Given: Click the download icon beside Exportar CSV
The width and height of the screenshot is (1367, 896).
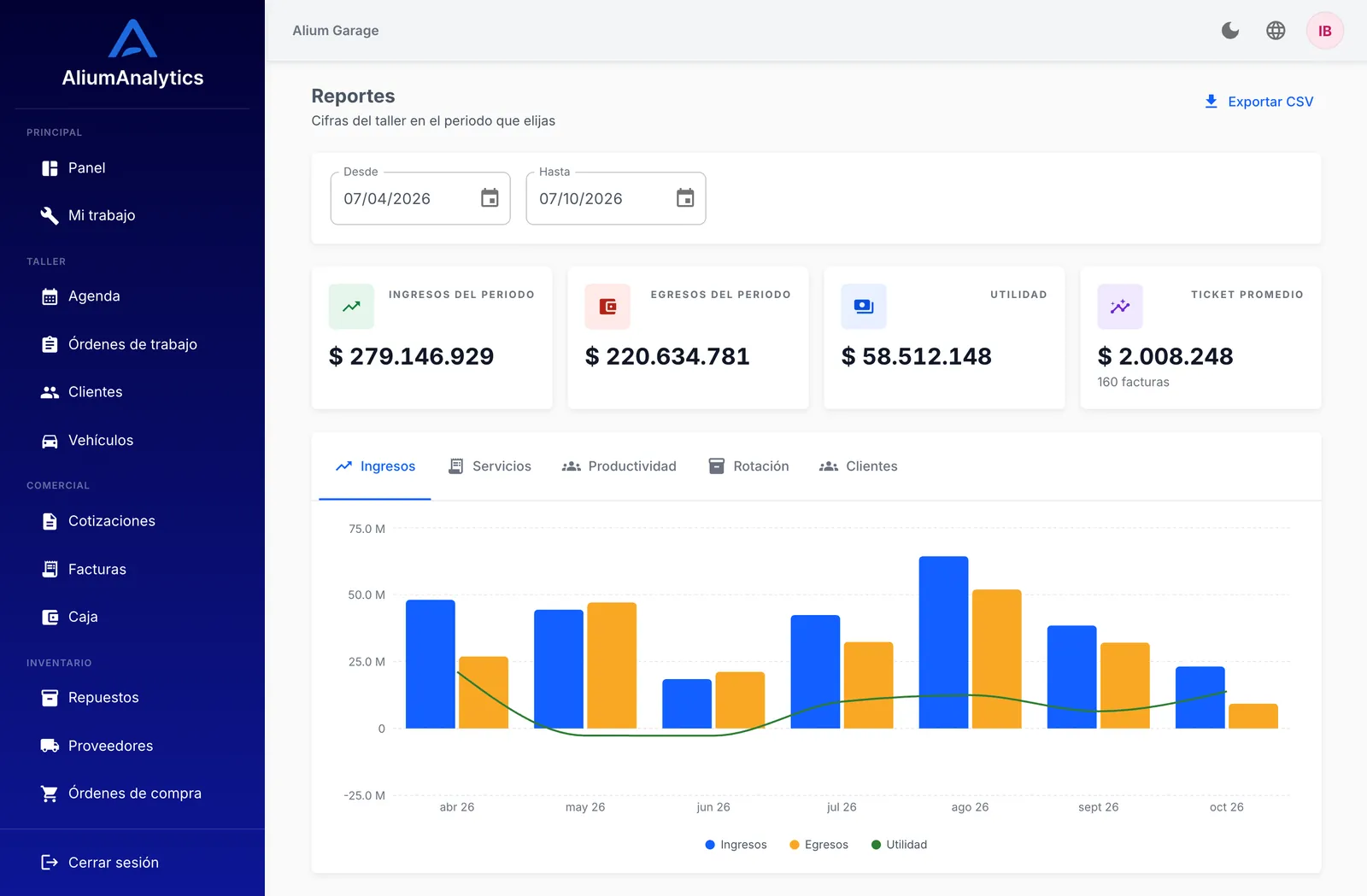Looking at the screenshot, I should [1211, 102].
